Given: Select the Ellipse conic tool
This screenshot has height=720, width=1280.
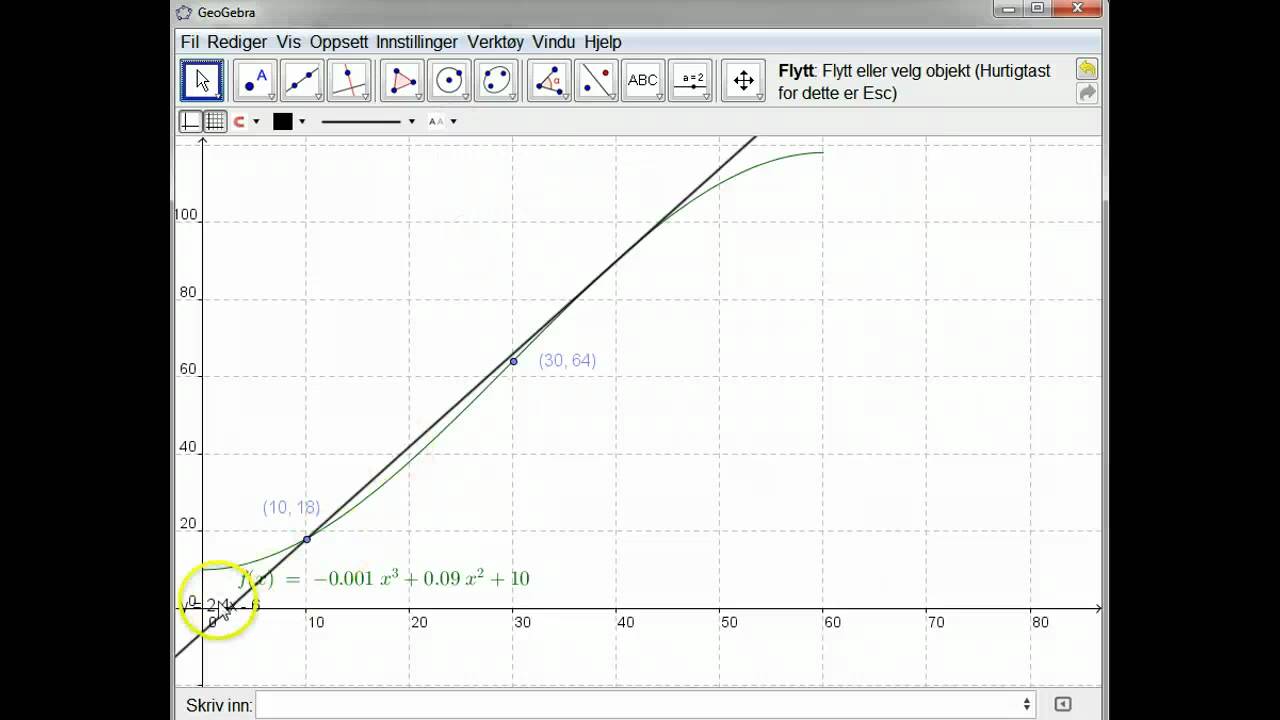Looking at the screenshot, I should click(496, 81).
